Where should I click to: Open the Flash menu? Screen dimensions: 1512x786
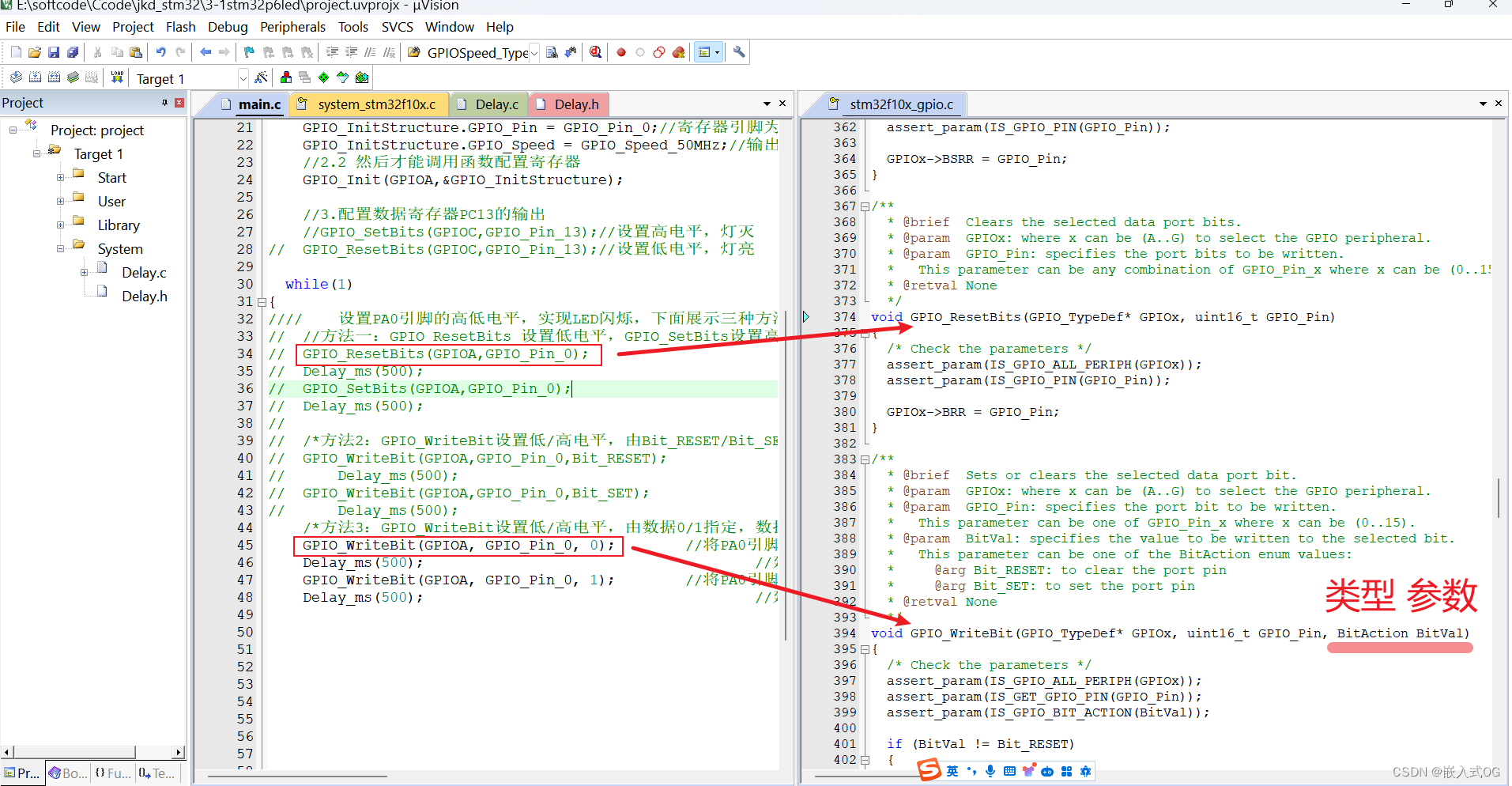coord(181,27)
